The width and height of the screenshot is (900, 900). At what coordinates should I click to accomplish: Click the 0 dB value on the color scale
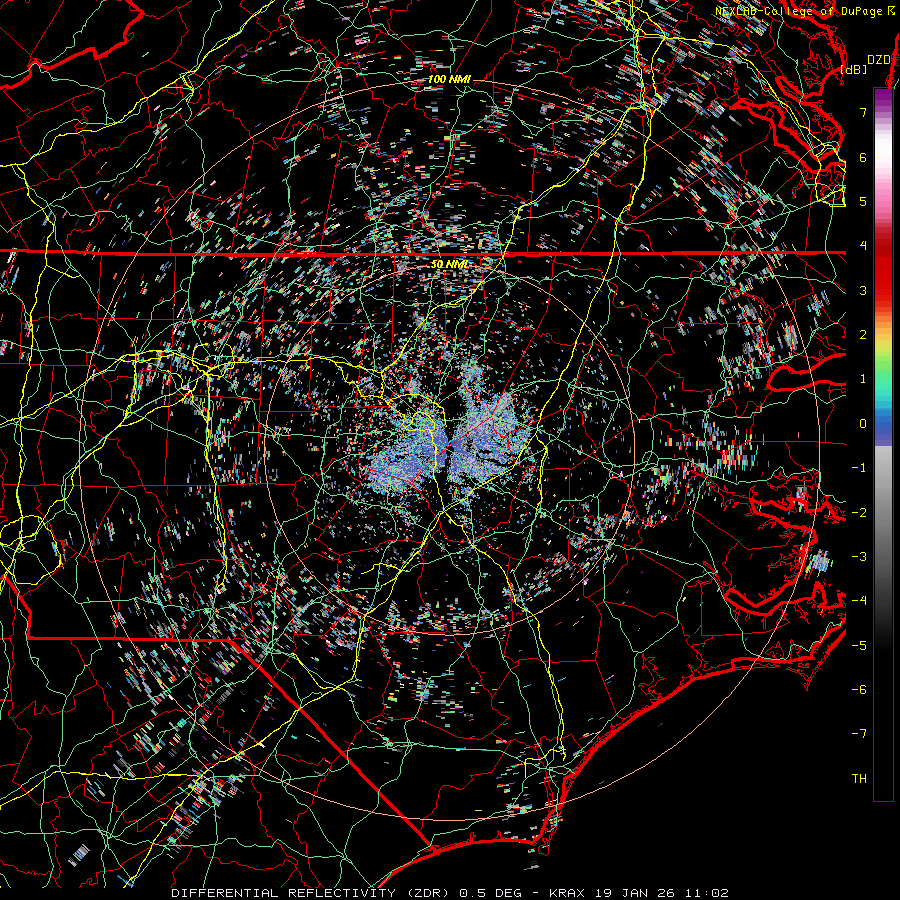[x=863, y=424]
